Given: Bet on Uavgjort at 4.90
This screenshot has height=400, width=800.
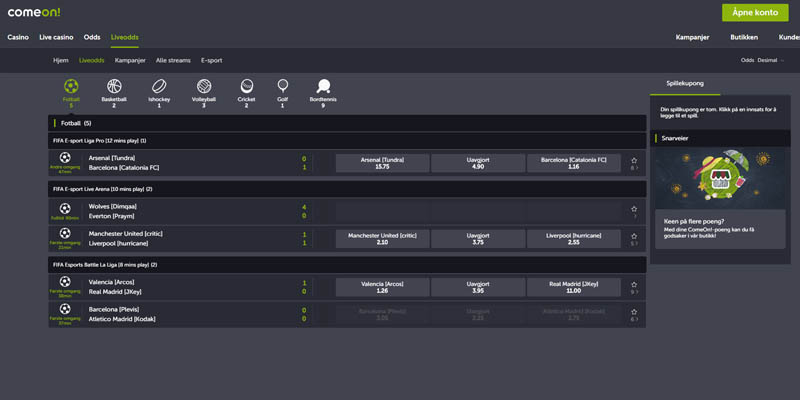Looking at the screenshot, I should pyautogui.click(x=478, y=163).
